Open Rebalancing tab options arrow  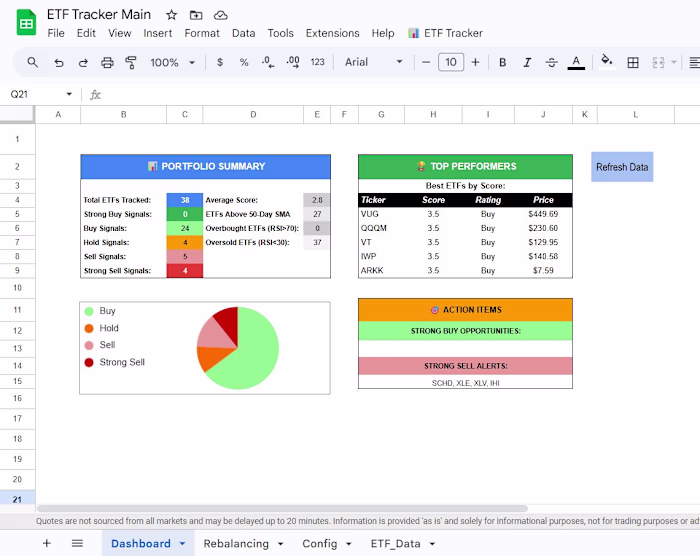pyautogui.click(x=280, y=543)
